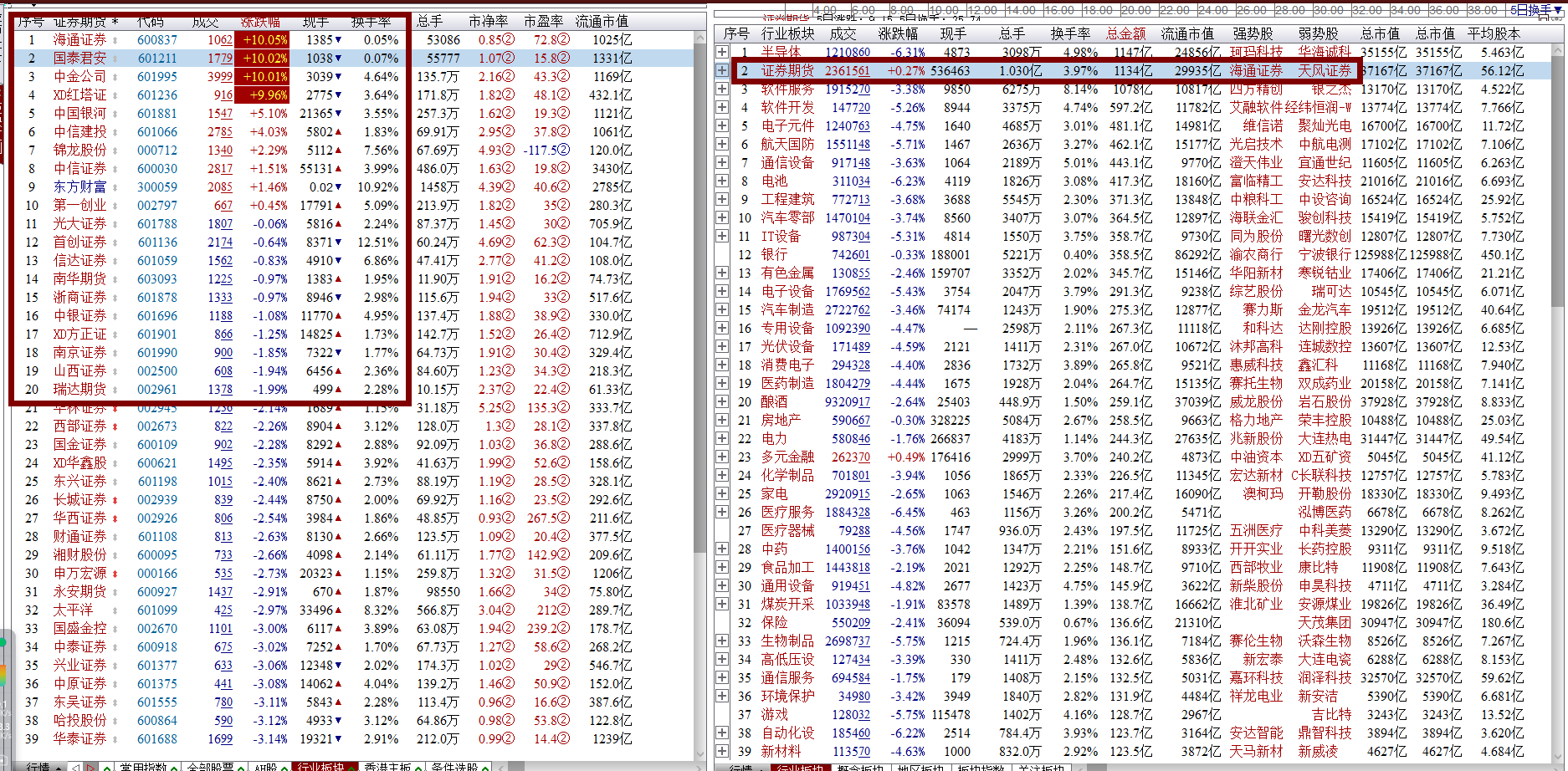Click the previous-tab left arrow at bottom
Screen dimensions: 1568x771
pyautogui.click(x=75, y=767)
